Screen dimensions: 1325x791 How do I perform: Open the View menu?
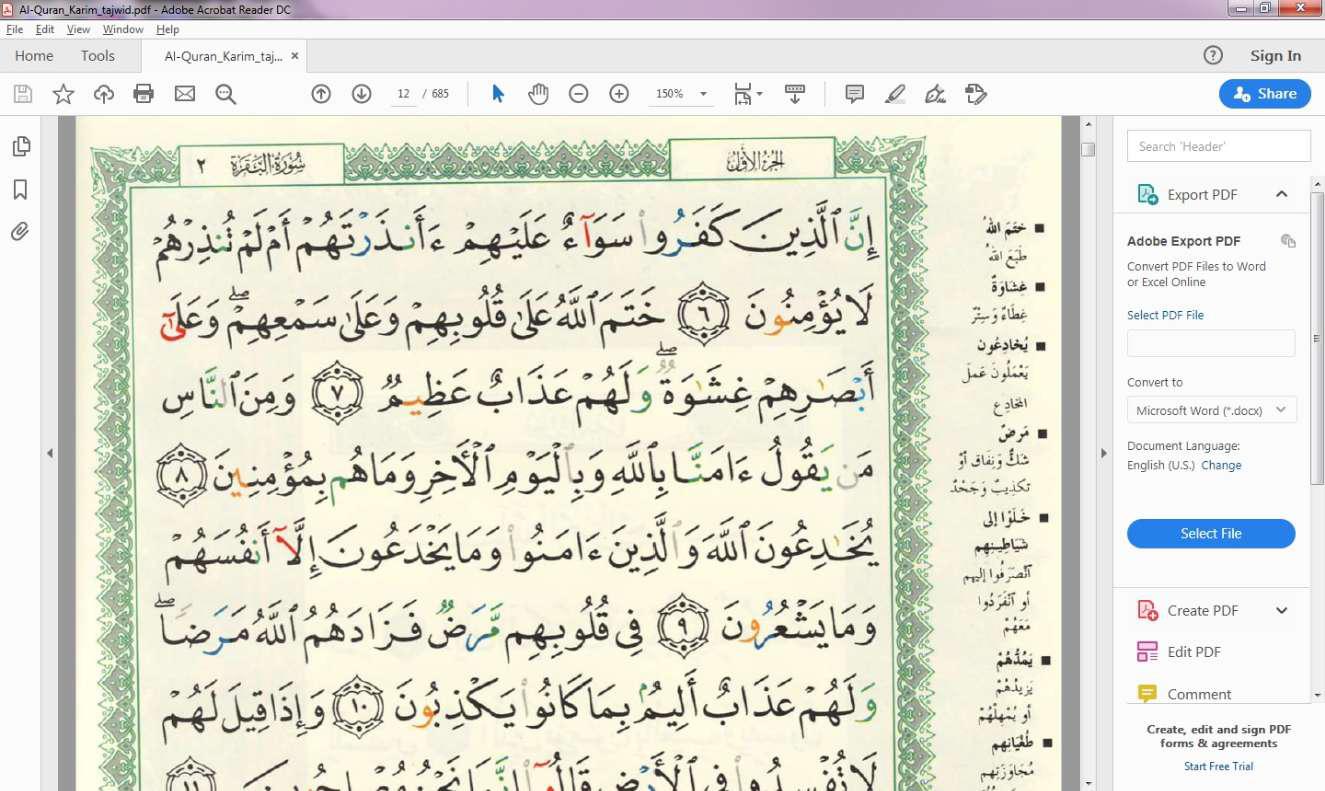tap(78, 29)
